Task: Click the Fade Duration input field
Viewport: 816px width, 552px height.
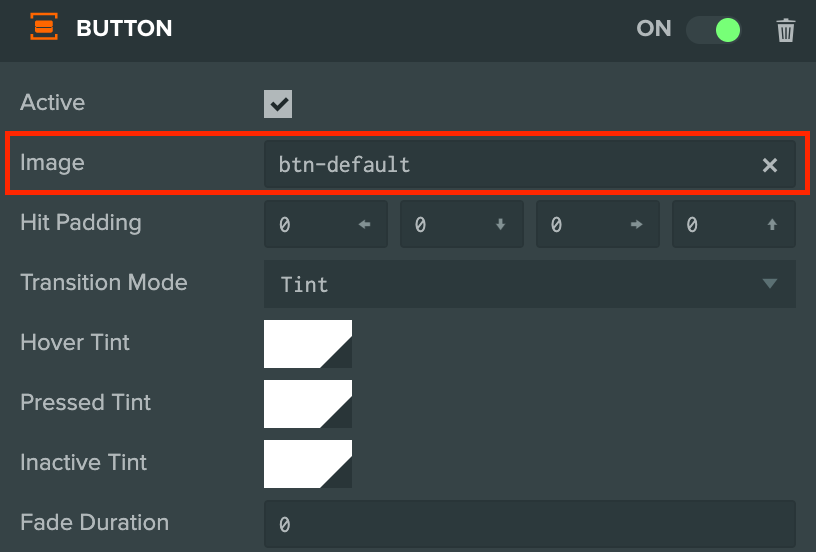Action: [530, 524]
